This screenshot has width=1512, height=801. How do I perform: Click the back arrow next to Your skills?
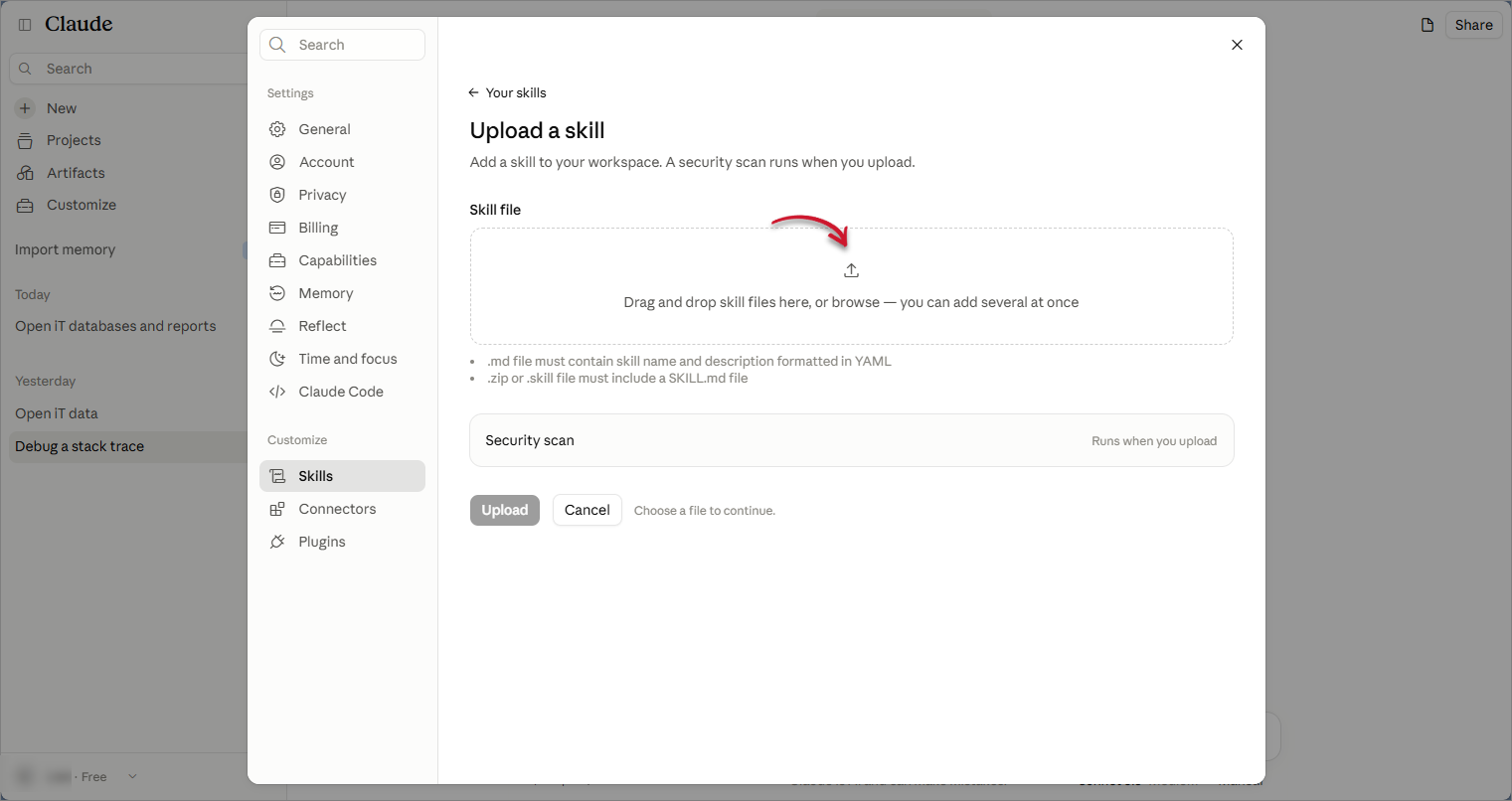tap(473, 92)
